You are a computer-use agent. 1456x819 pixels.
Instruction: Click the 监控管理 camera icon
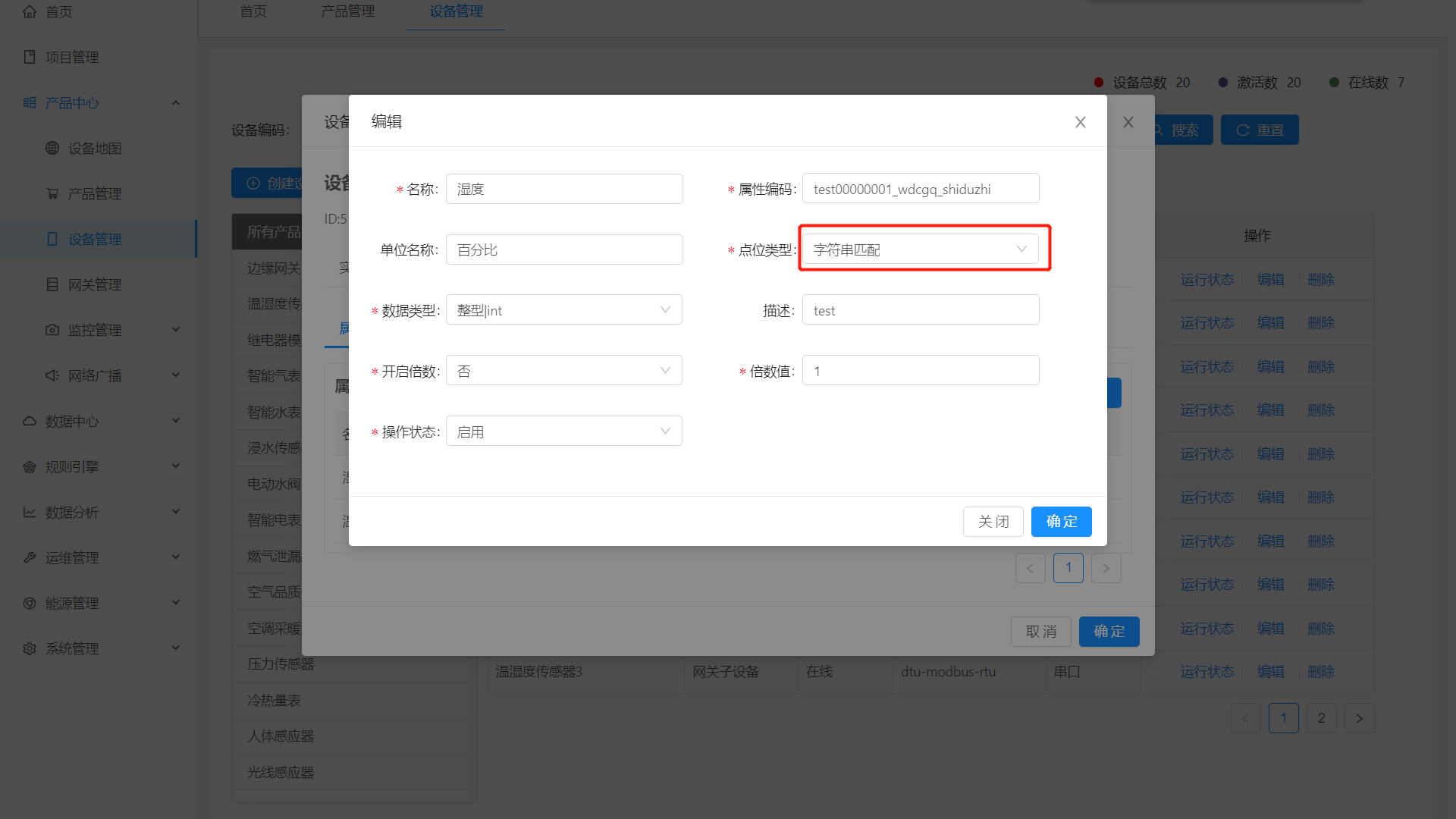(x=52, y=329)
